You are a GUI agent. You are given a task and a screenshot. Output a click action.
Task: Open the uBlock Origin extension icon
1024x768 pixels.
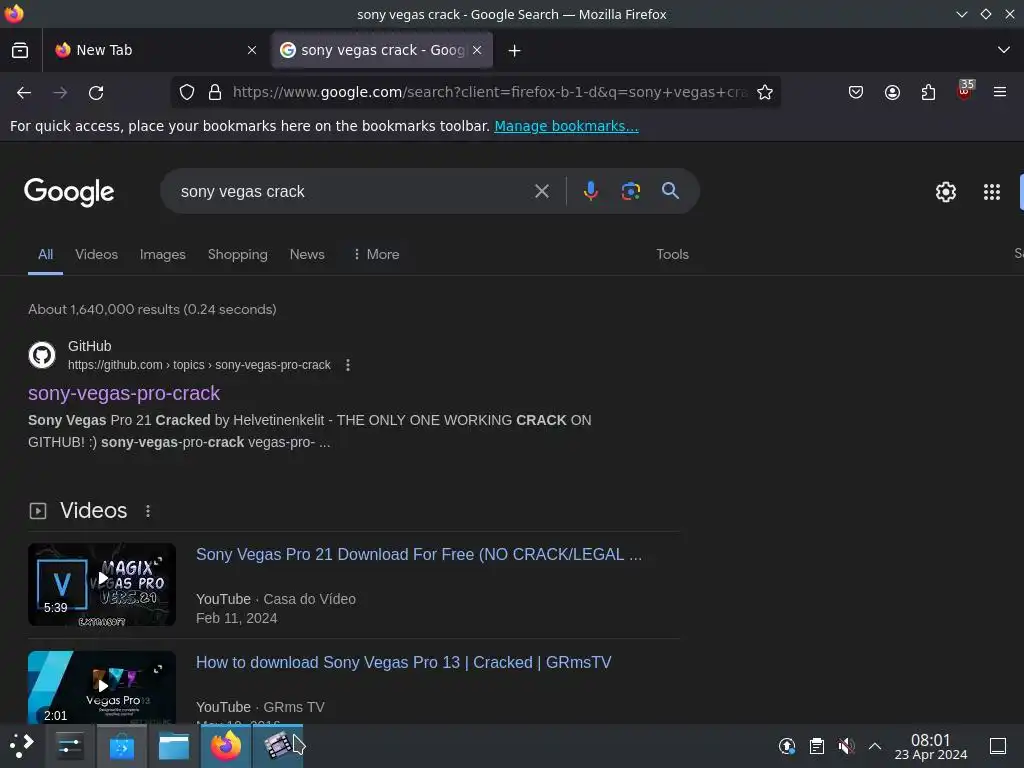tap(965, 91)
